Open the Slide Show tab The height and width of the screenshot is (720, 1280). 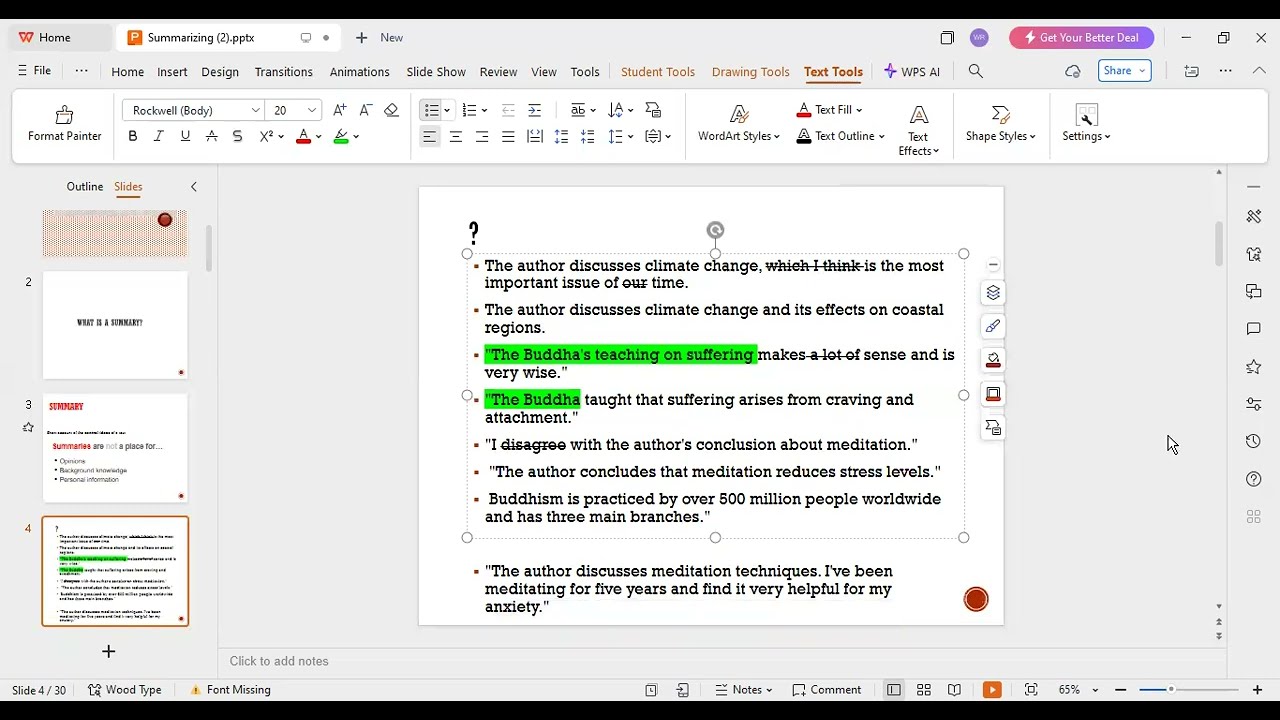(x=436, y=72)
